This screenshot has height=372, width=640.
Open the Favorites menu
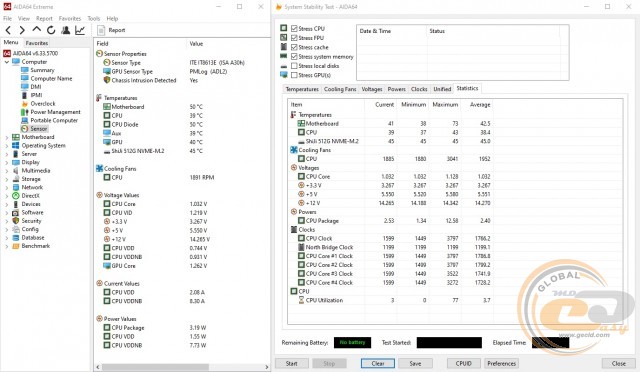[70, 18]
